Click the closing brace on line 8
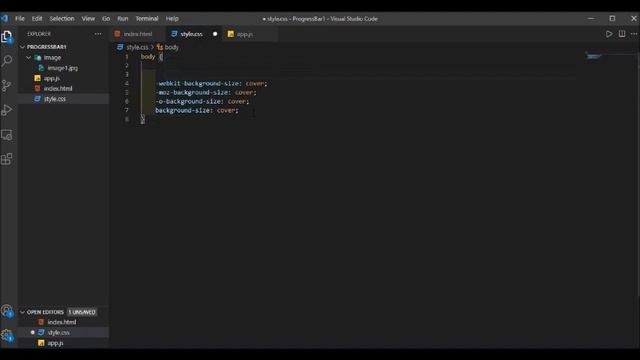 (142, 119)
